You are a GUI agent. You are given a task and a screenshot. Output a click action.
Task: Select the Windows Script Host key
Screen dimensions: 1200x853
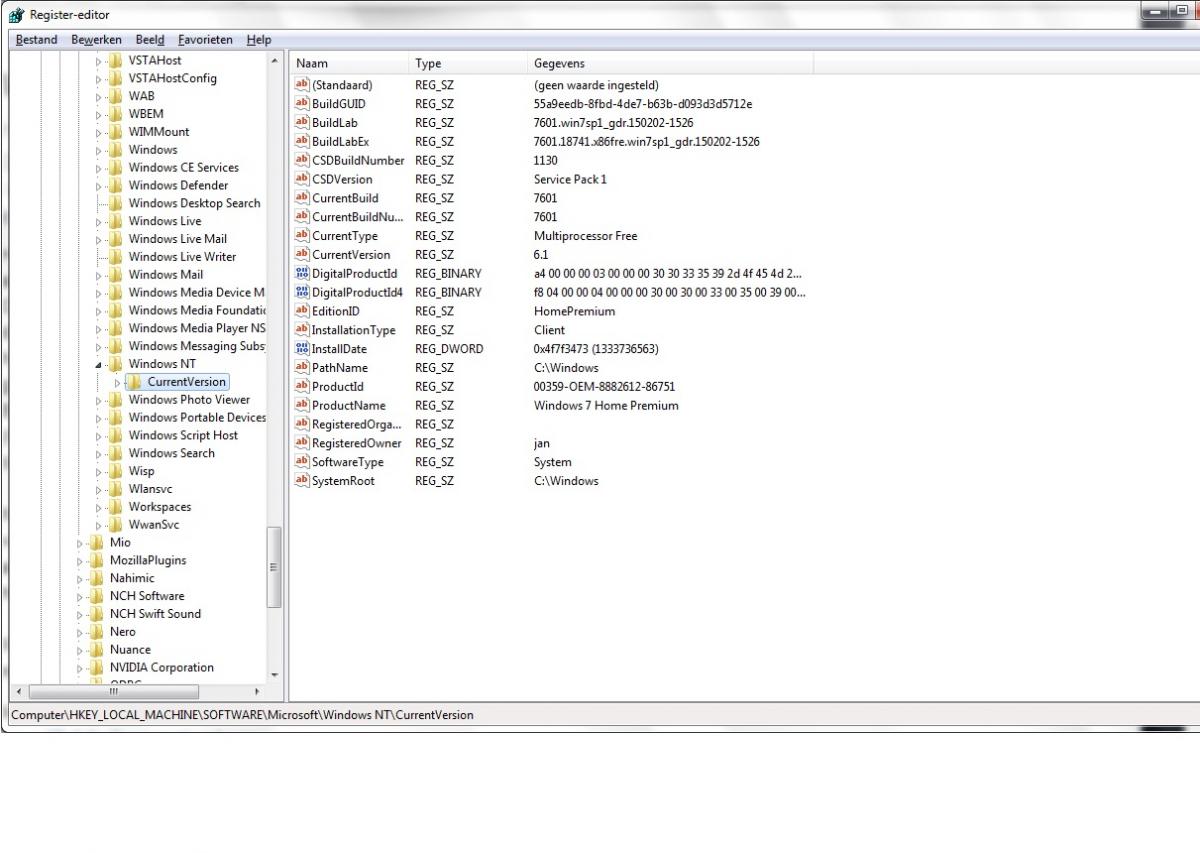(x=183, y=435)
